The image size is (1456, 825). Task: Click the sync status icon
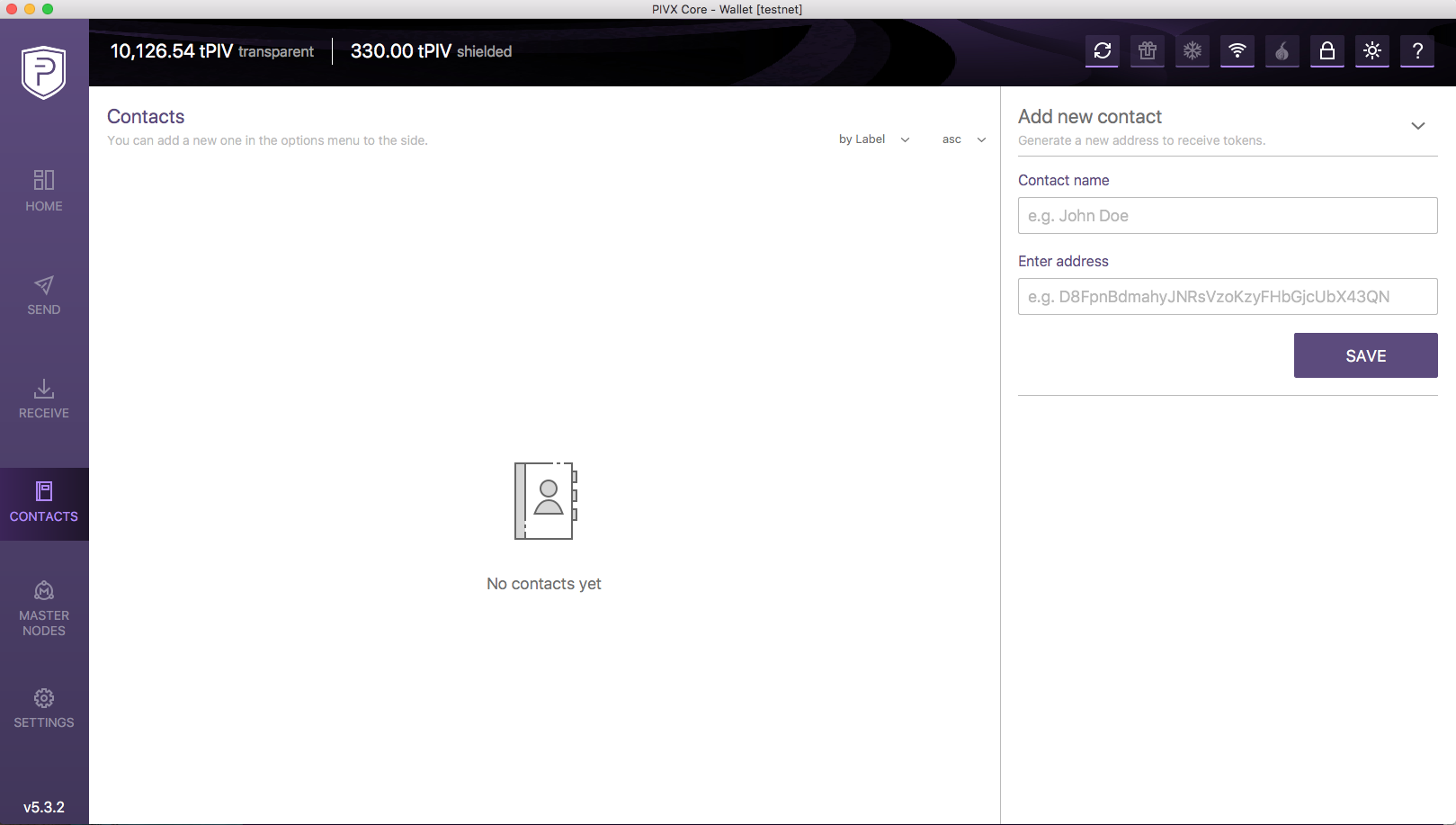pyautogui.click(x=1103, y=51)
